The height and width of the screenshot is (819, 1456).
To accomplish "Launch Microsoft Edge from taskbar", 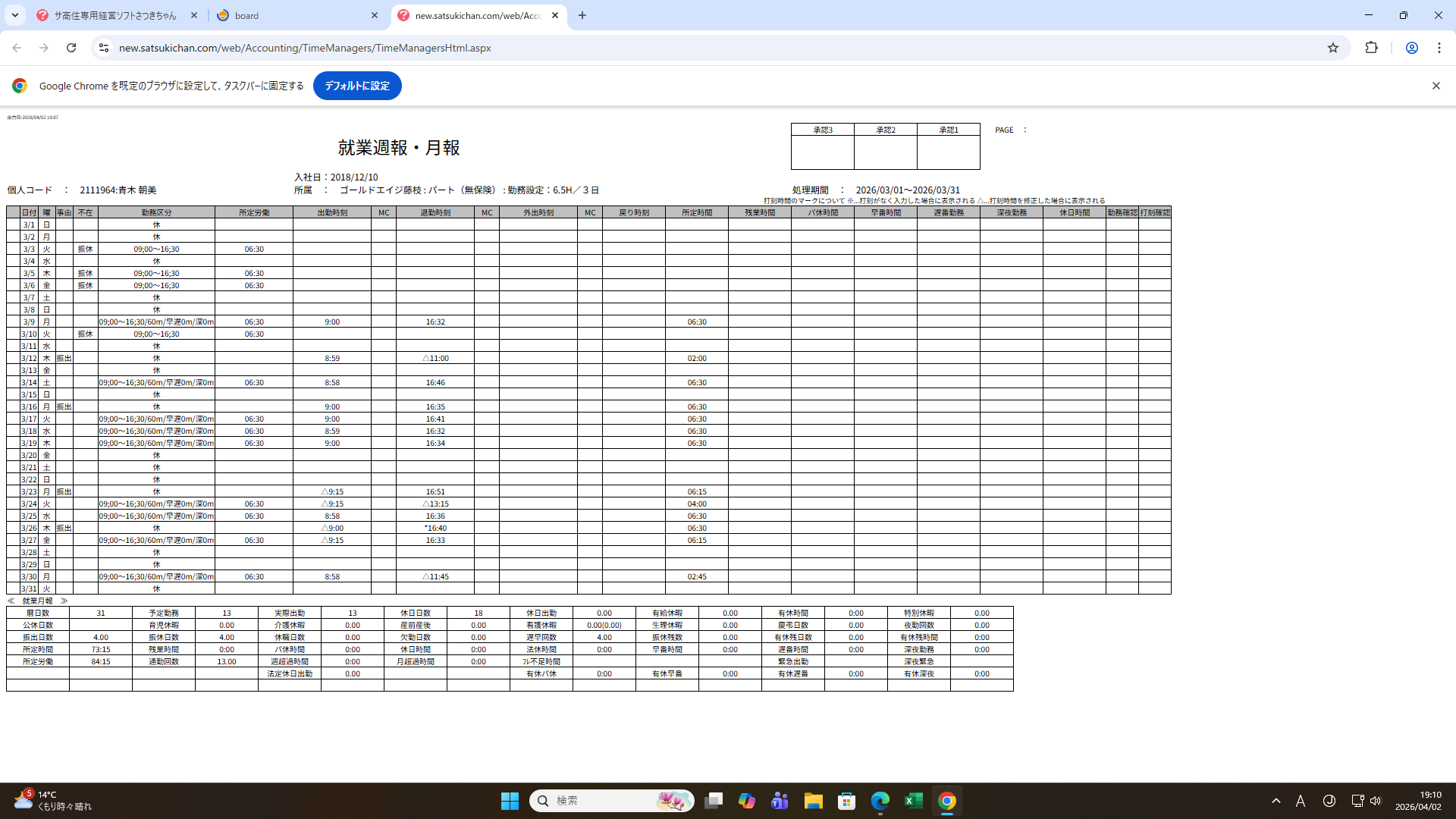I will [880, 801].
